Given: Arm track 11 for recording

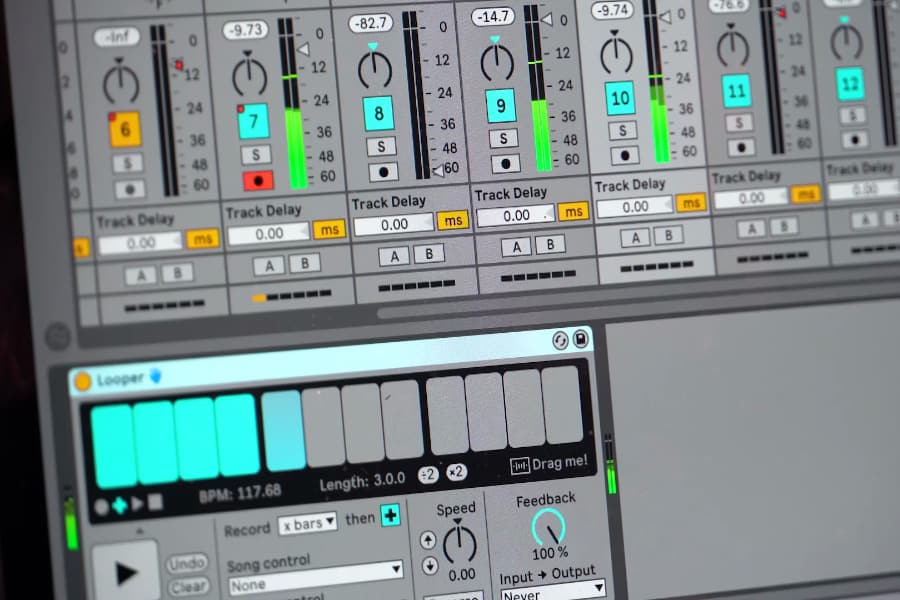Looking at the screenshot, I should [741, 148].
